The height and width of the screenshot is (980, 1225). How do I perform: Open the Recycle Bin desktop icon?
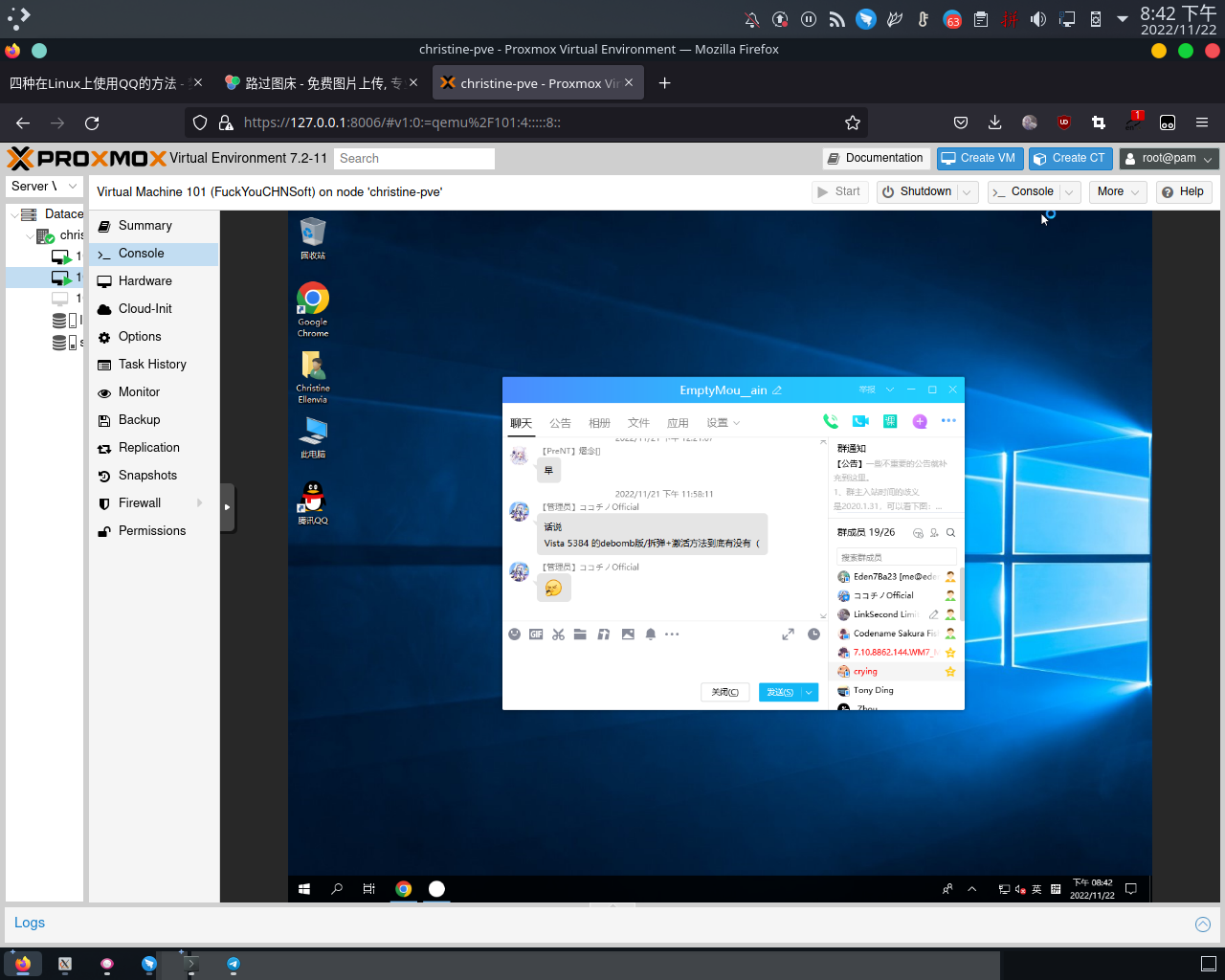[x=313, y=238]
